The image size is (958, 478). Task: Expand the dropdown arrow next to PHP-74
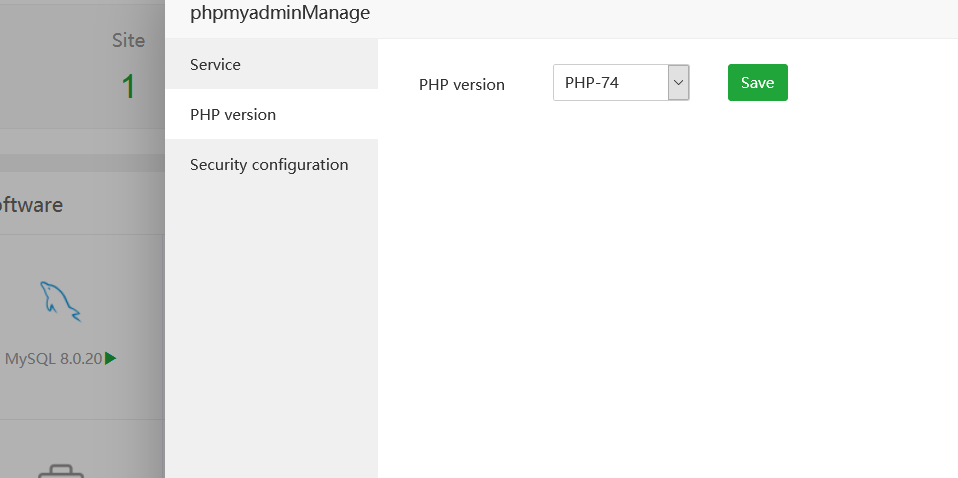tap(679, 83)
